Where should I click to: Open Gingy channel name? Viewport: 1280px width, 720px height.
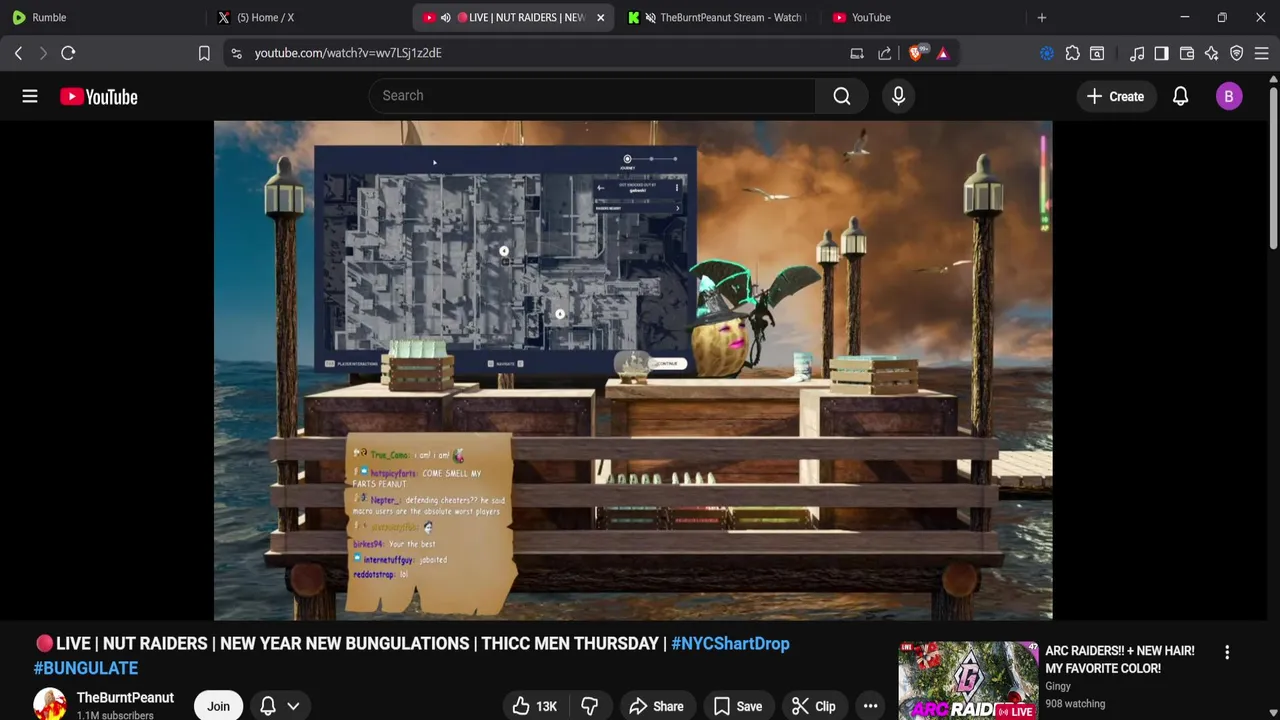[x=1058, y=686]
